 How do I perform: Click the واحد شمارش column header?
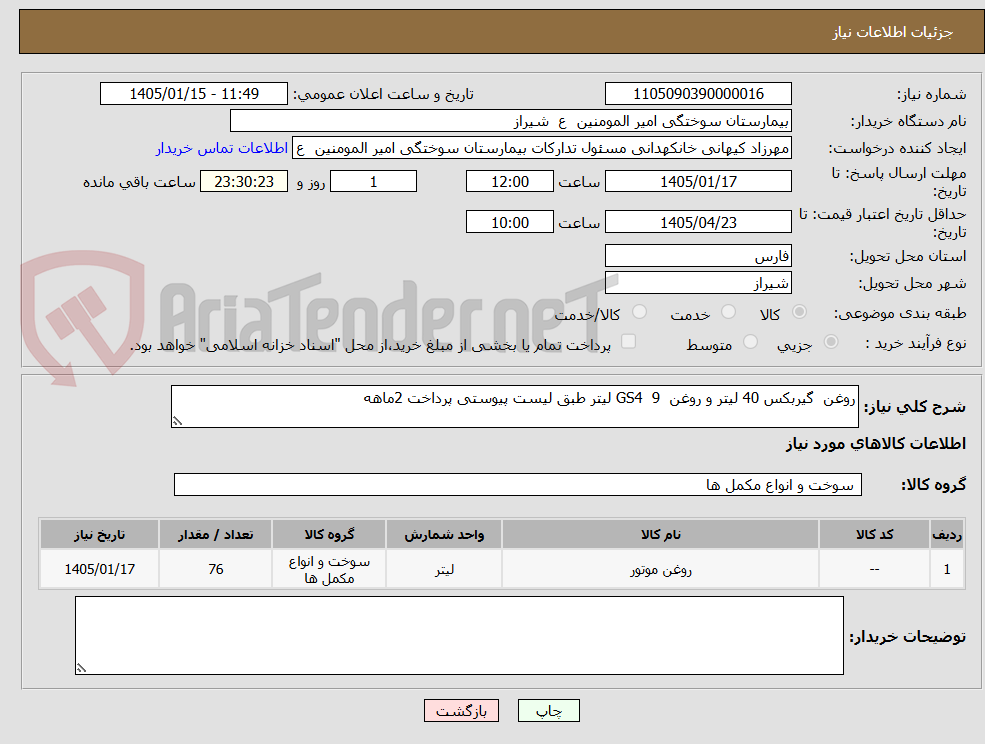(444, 534)
